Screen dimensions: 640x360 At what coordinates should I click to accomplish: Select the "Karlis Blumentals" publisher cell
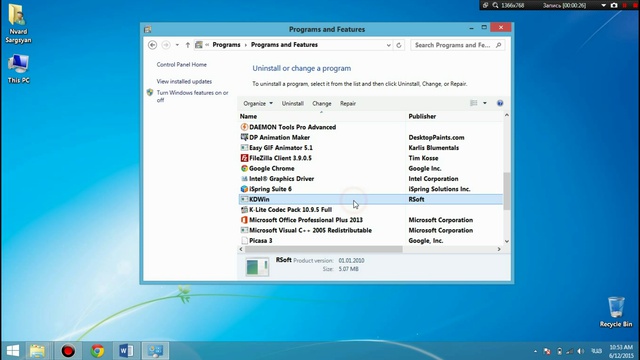point(433,148)
